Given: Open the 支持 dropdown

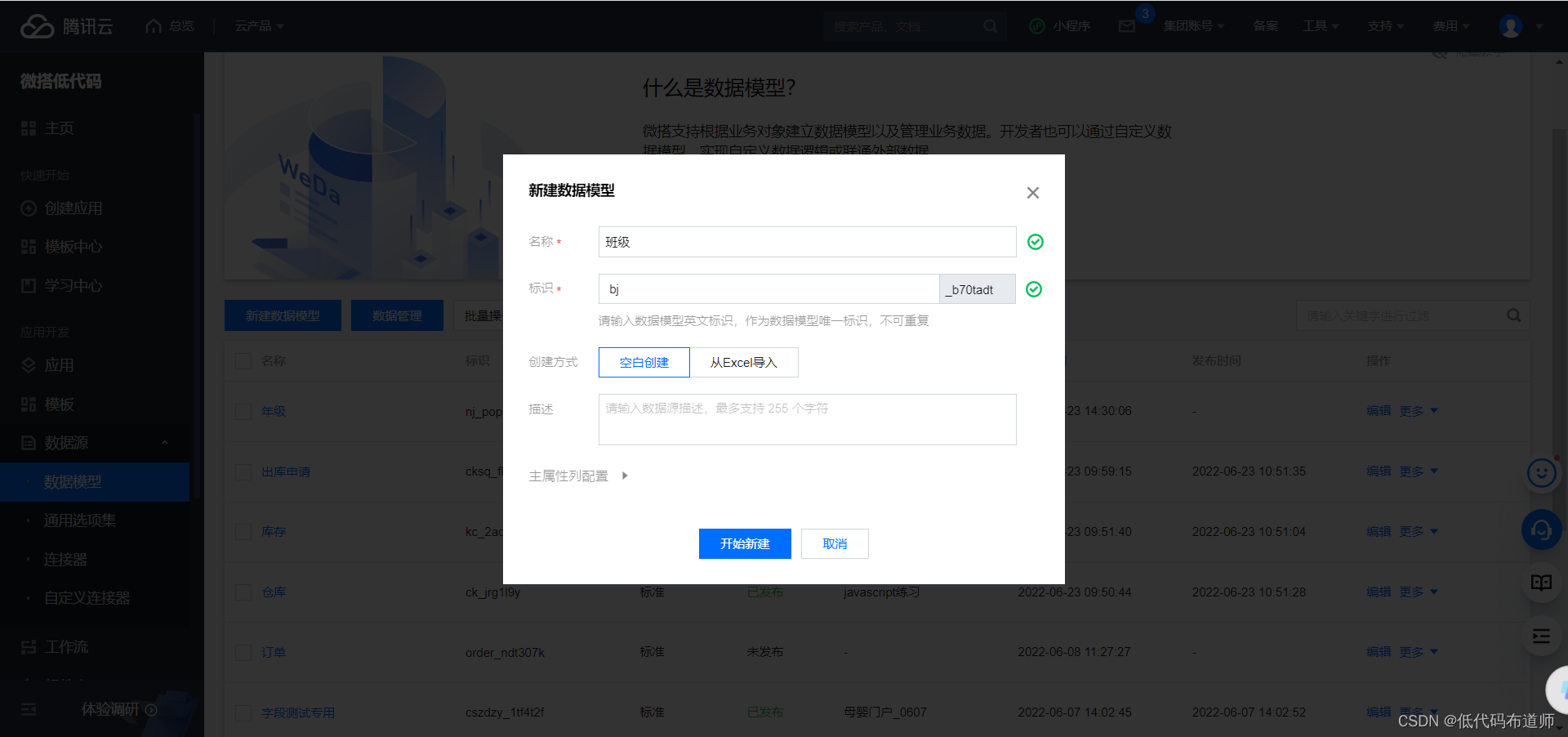Looking at the screenshot, I should pos(1386,26).
